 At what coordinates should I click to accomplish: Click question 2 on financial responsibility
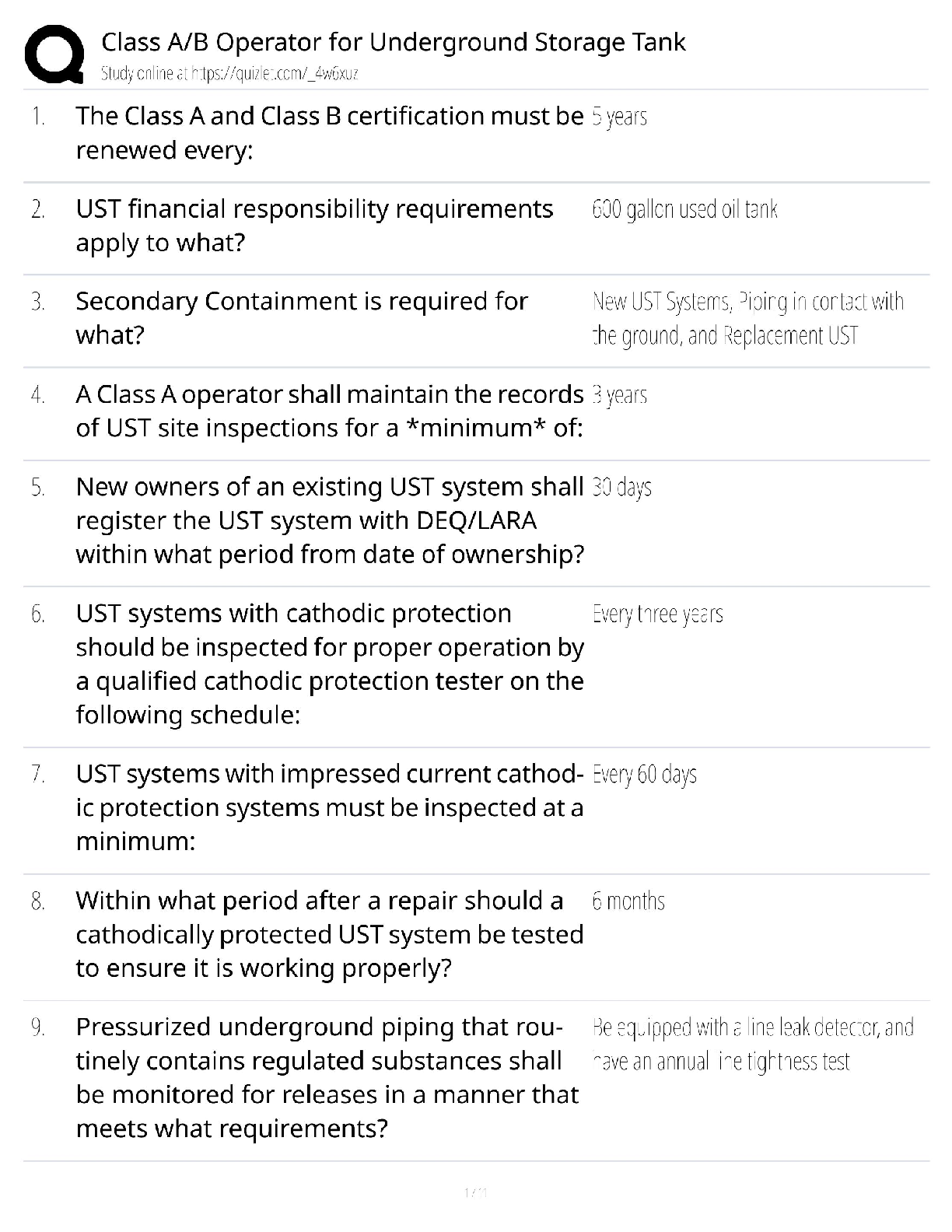(314, 226)
